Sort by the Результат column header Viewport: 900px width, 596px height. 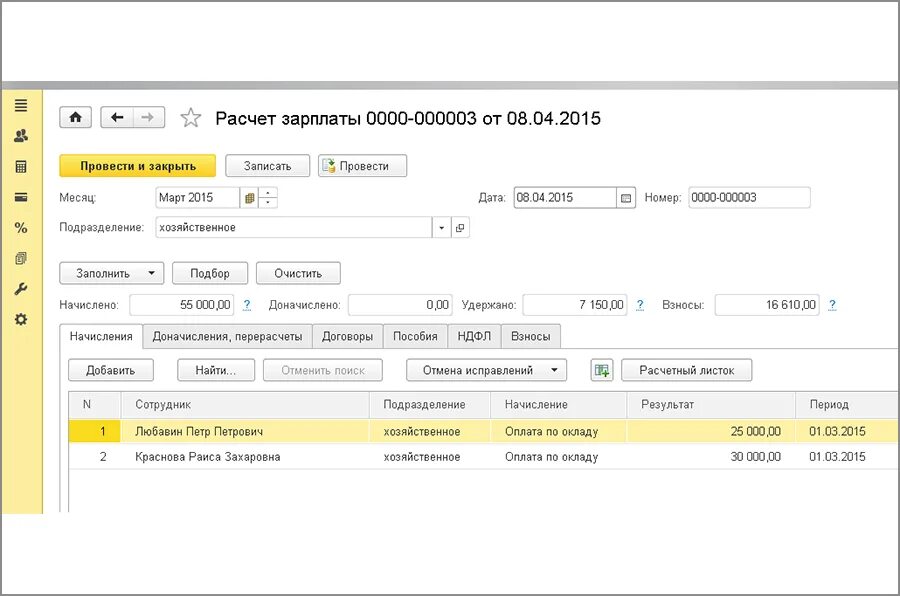[x=711, y=405]
